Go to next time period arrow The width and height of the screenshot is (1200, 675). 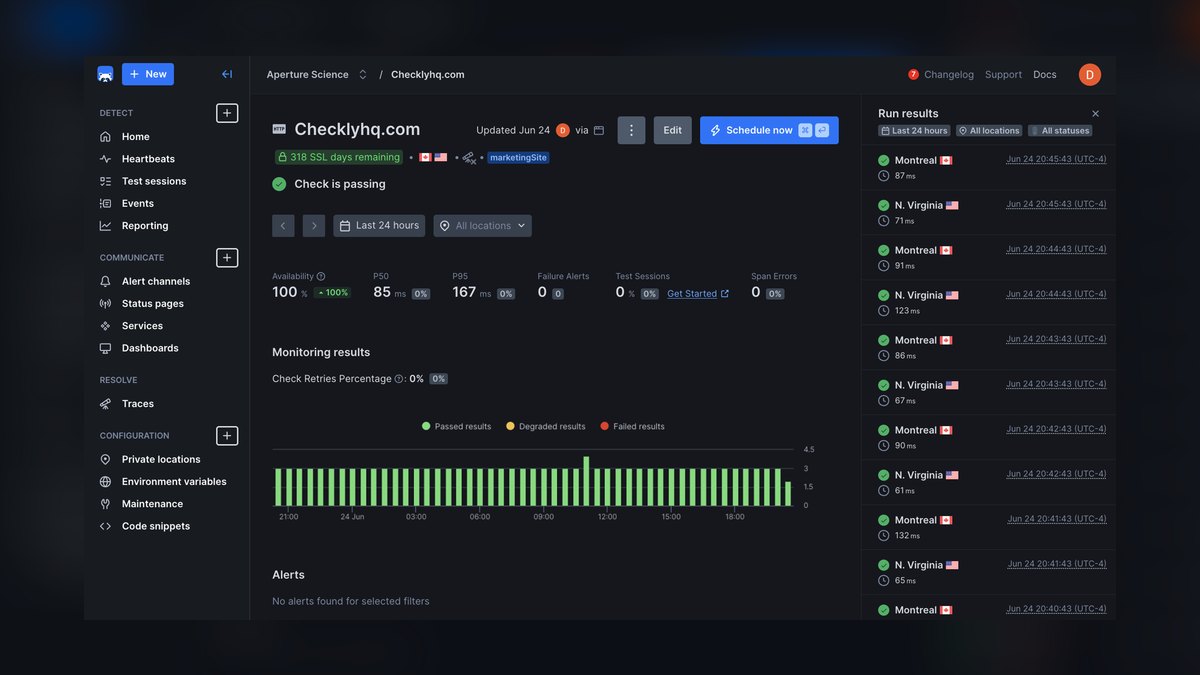pos(314,226)
